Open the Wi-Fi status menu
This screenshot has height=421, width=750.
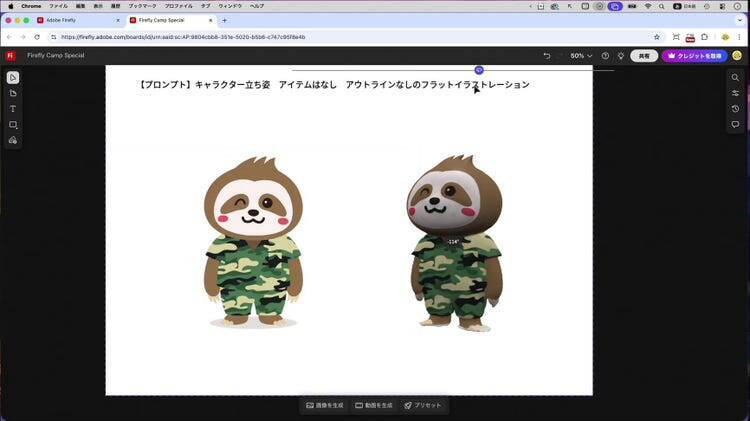[648, 6]
